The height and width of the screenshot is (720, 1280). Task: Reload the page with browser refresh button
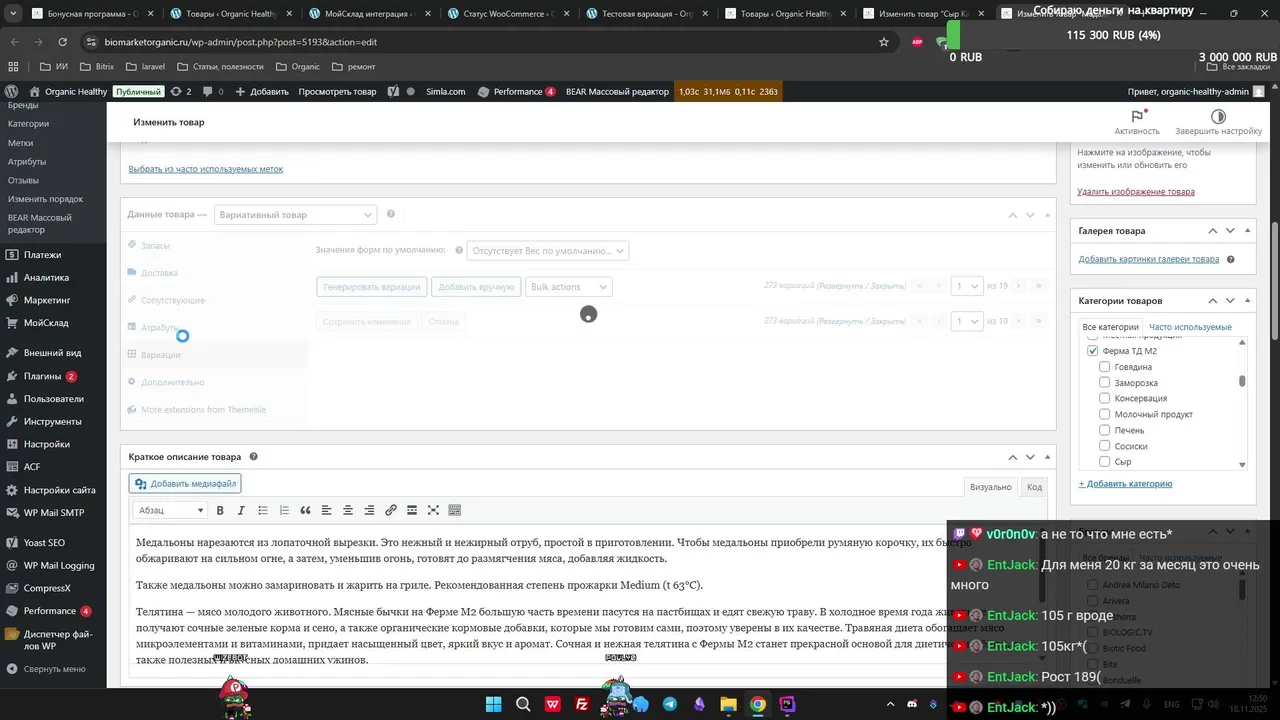(62, 42)
